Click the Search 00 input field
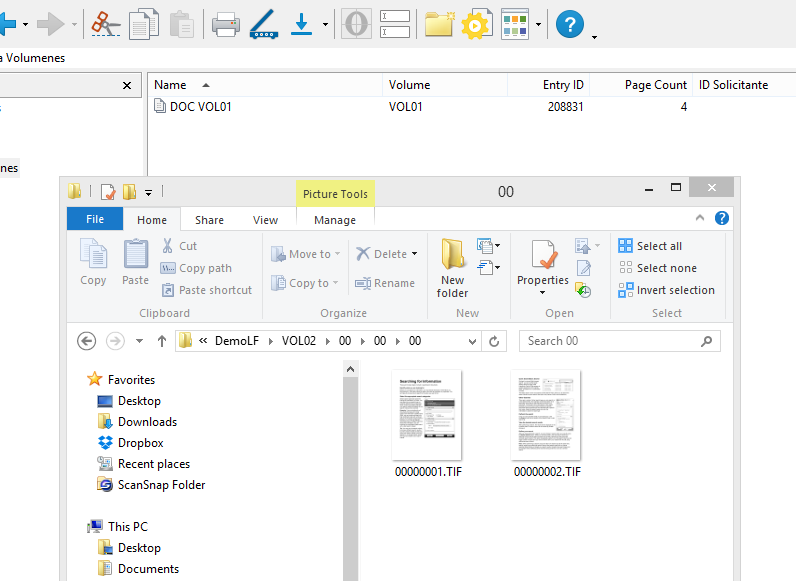The image size is (796, 581). [610, 341]
